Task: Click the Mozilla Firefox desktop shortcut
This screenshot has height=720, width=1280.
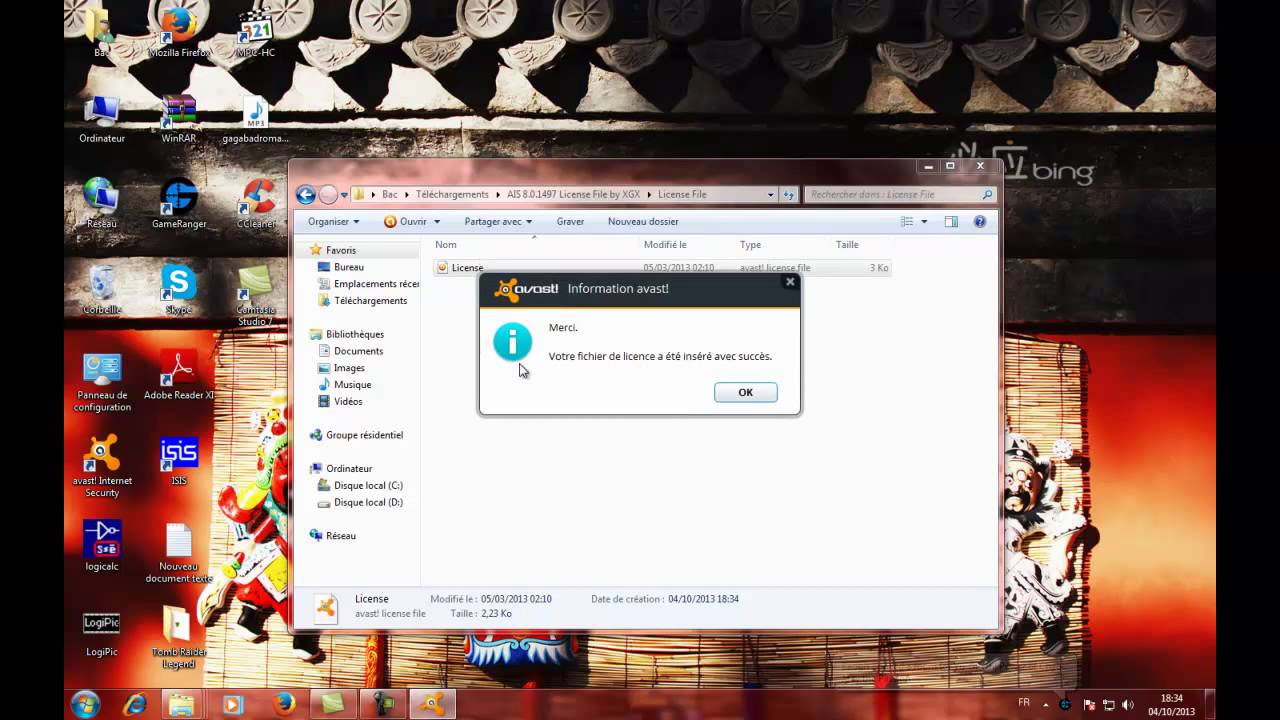Action: click(179, 32)
